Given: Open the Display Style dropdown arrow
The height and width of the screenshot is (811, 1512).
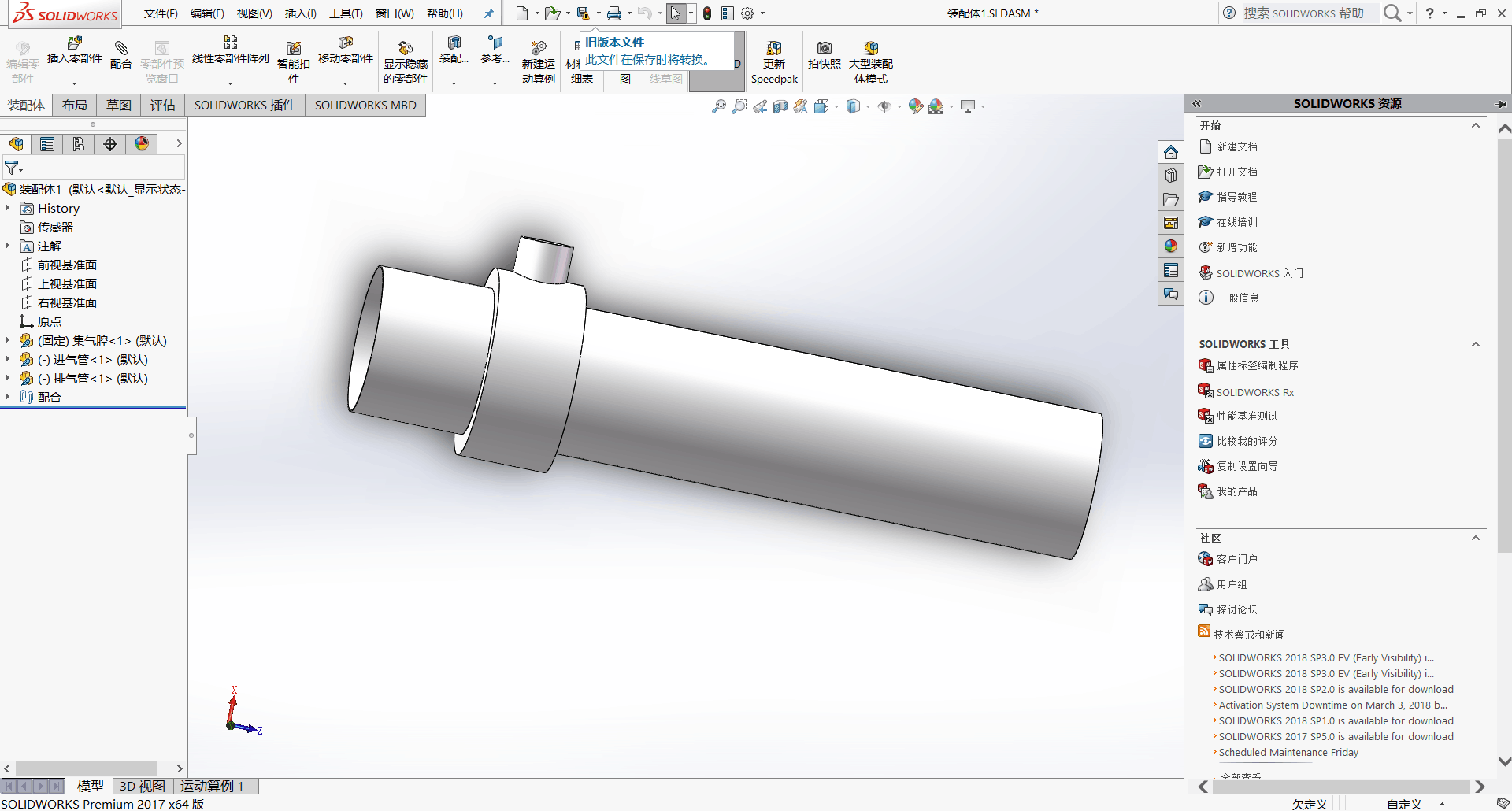Looking at the screenshot, I should pyautogui.click(x=868, y=106).
